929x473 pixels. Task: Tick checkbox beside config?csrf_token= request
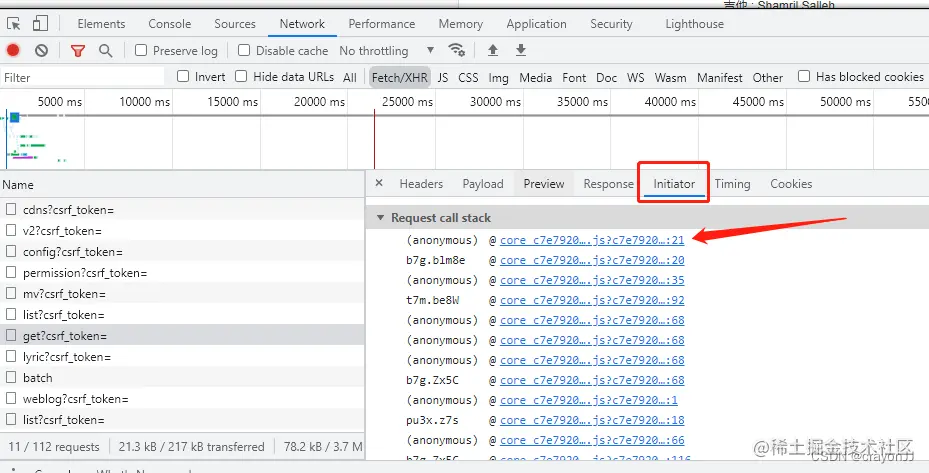click(x=11, y=251)
